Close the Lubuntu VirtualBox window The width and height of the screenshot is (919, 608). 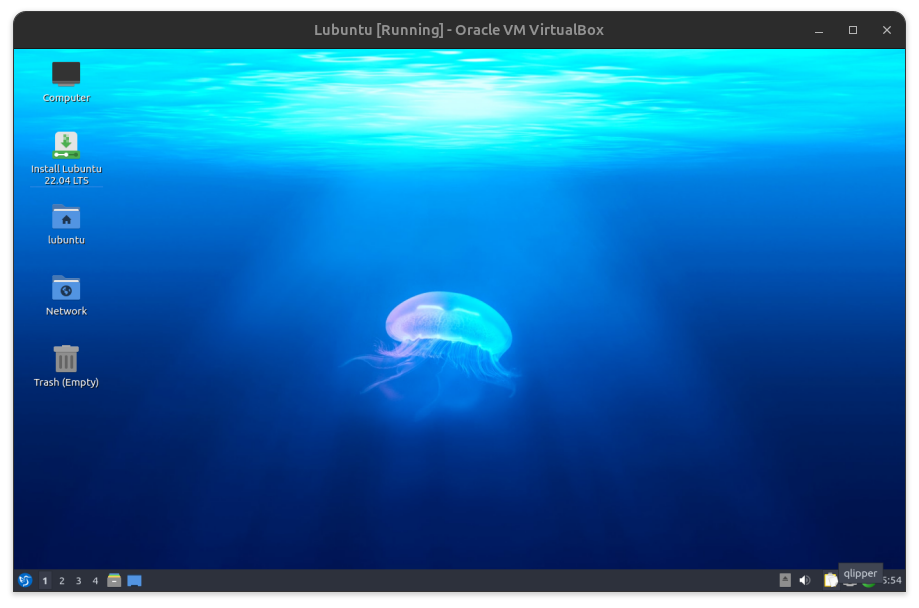887,30
